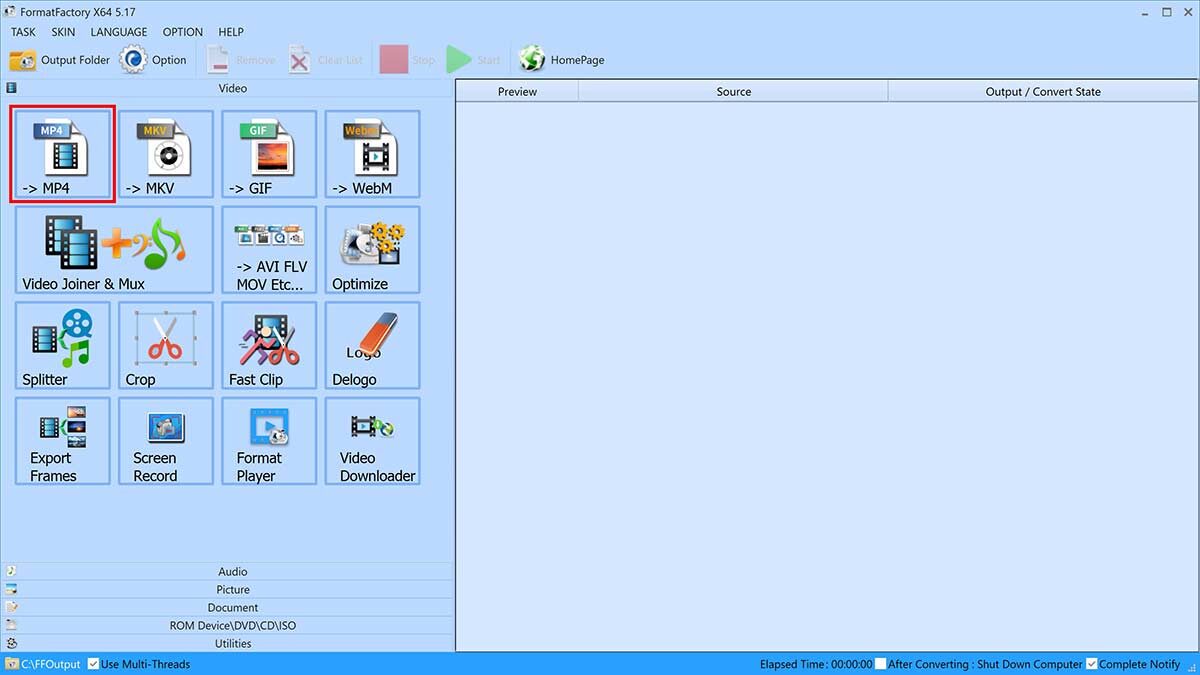Image resolution: width=1200 pixels, height=675 pixels.
Task: Open the GIF converter
Action: click(268, 153)
